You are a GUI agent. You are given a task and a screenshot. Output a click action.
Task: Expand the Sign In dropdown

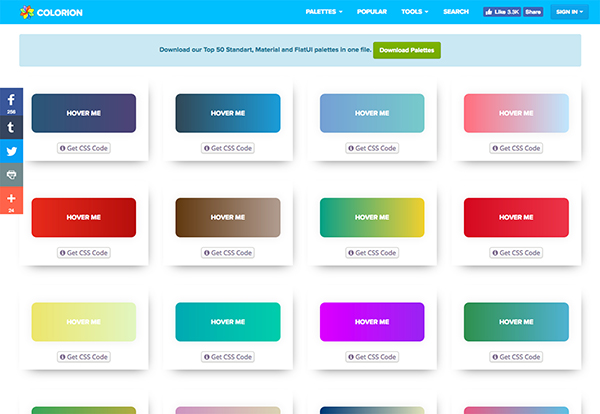point(568,12)
